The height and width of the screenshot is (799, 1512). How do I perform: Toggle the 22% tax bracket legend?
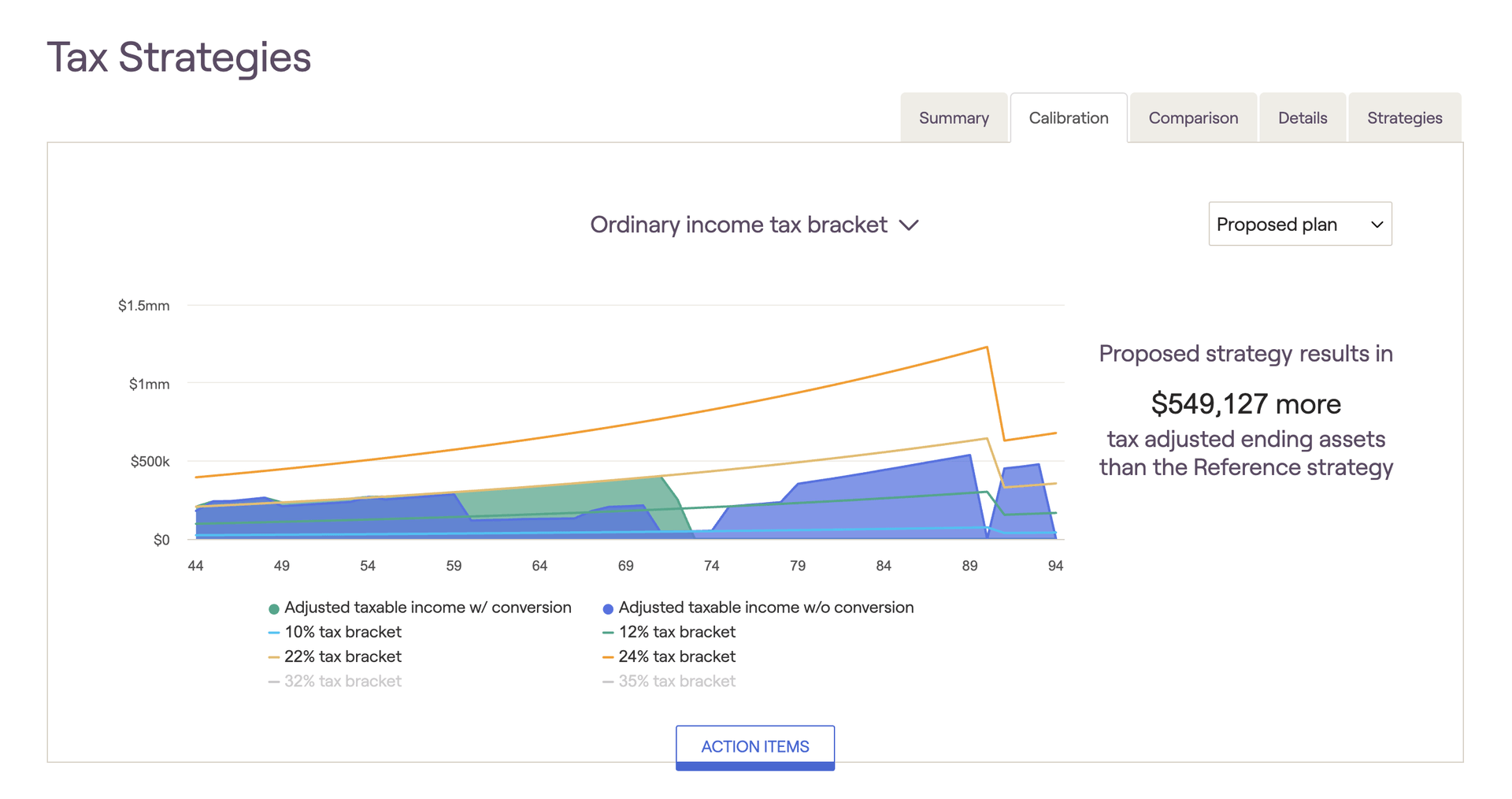pos(343,656)
